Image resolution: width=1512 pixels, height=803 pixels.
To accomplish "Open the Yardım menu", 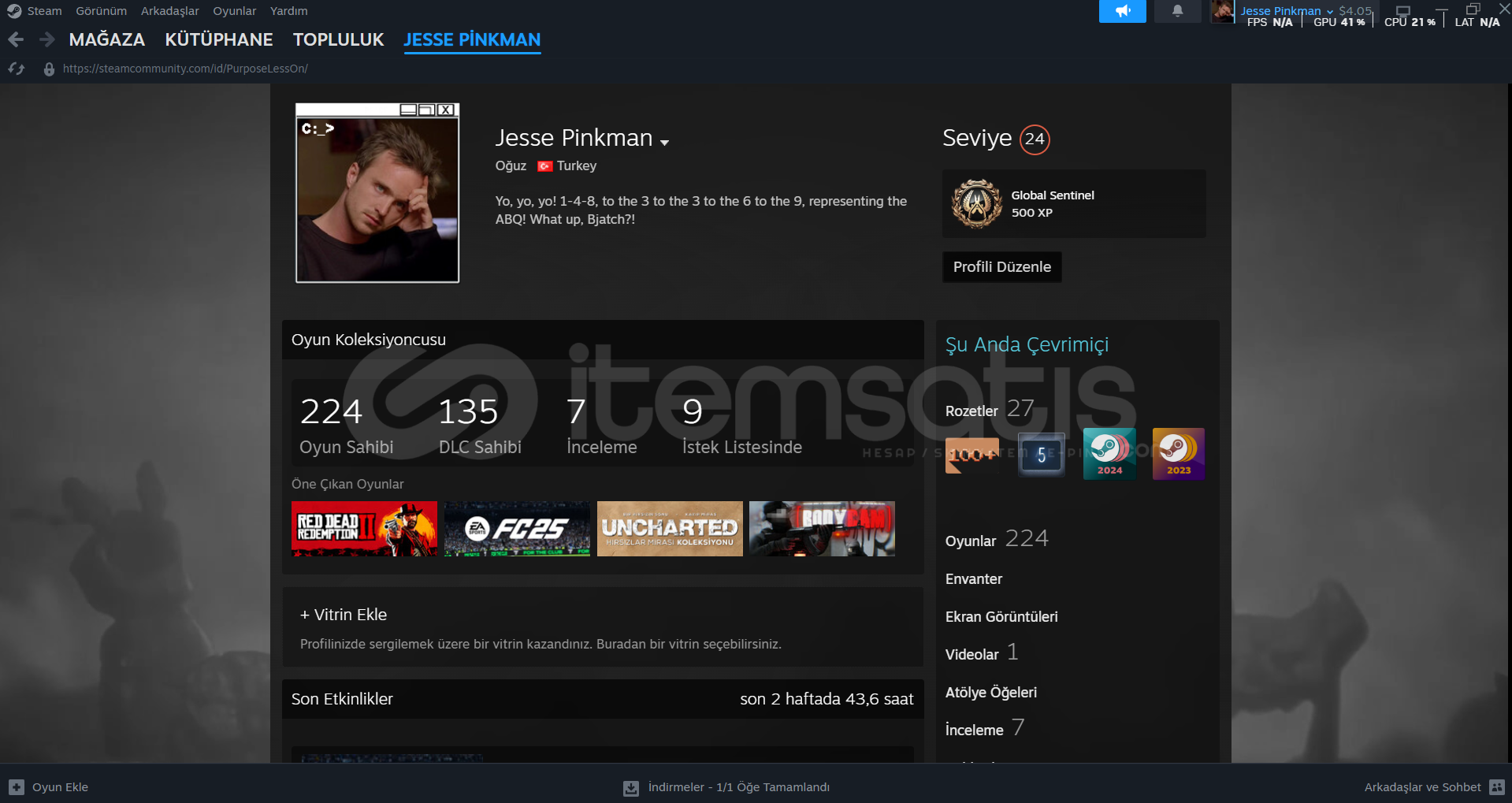I will tap(288, 11).
